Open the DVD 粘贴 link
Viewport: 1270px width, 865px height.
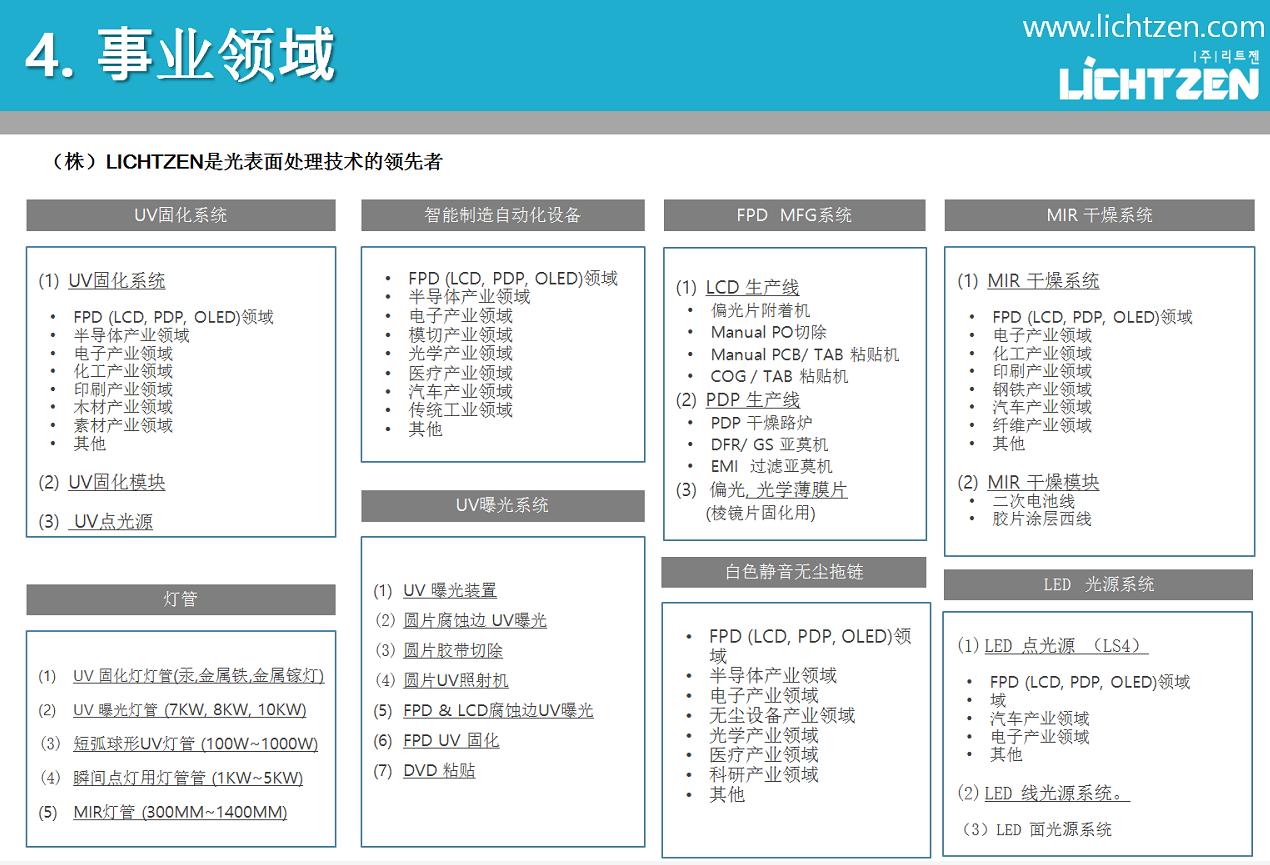coord(439,771)
